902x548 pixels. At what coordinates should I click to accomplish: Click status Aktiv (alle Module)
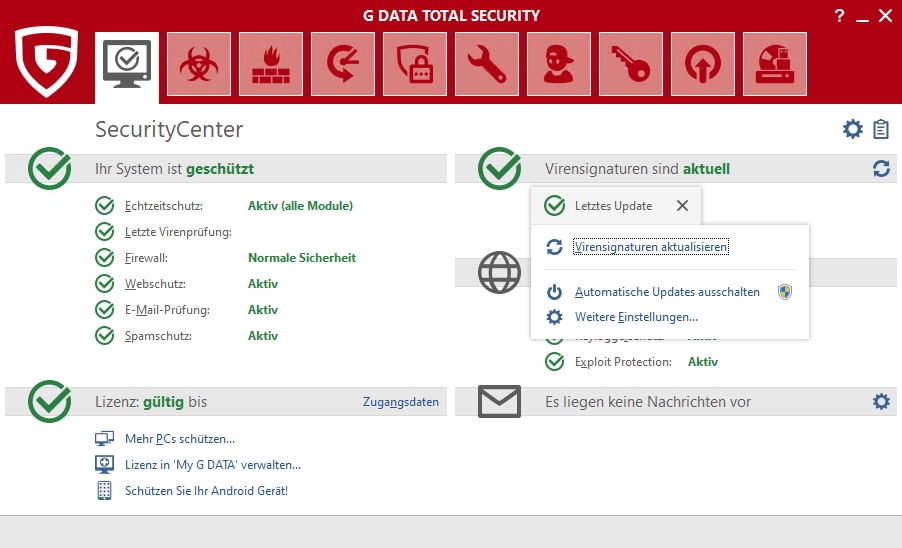(300, 206)
